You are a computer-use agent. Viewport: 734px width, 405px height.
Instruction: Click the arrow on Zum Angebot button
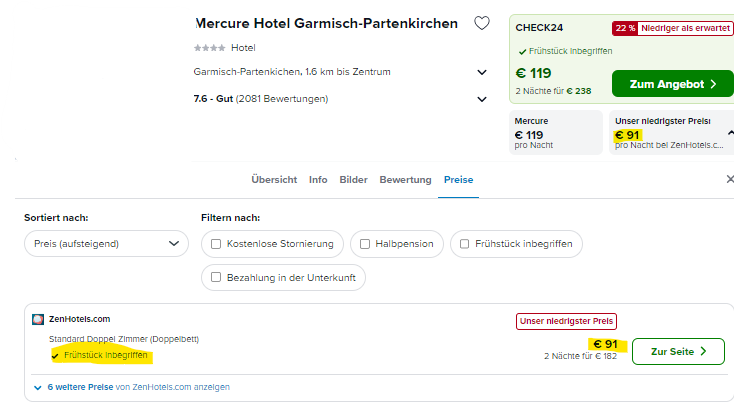click(x=713, y=84)
